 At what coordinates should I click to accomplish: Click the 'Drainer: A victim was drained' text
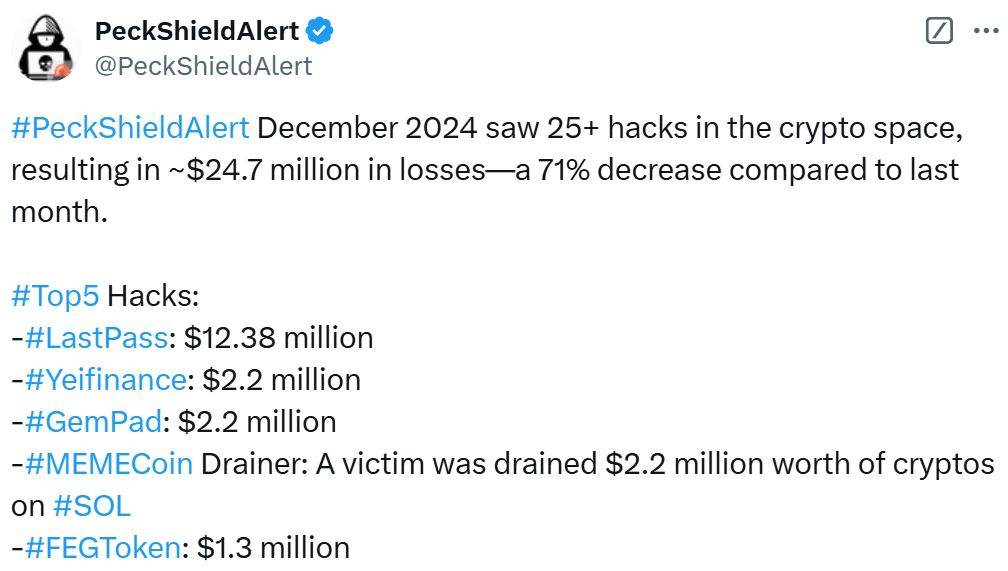[399, 464]
